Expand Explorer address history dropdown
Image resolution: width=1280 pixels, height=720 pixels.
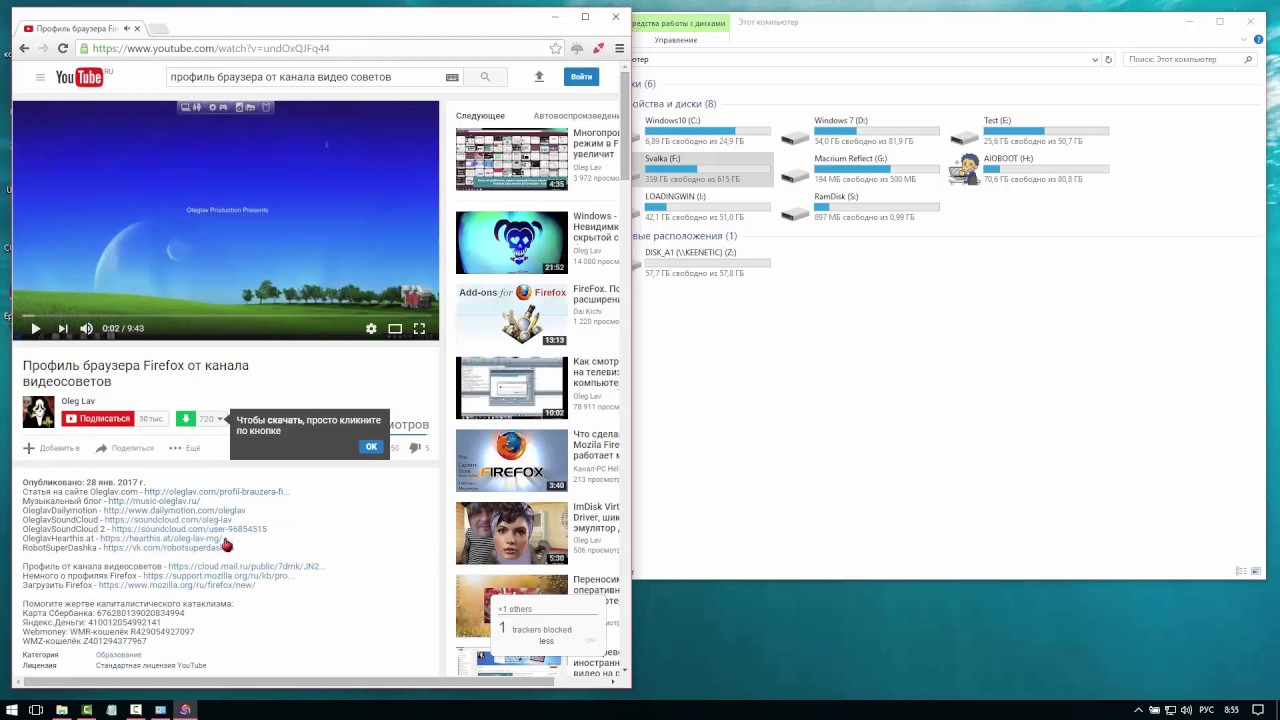tap(1095, 59)
